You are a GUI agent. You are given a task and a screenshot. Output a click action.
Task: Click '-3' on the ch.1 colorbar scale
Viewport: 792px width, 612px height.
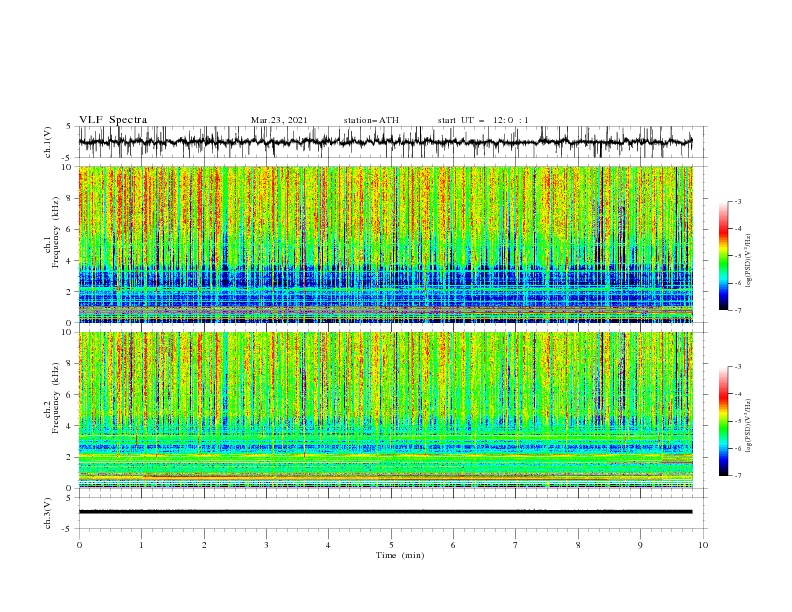[738, 201]
